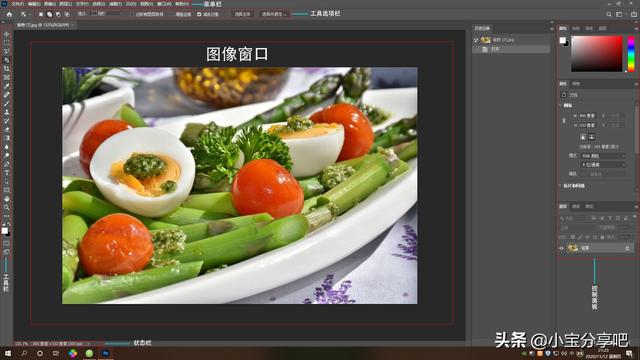Select the Hand tool
This screenshot has width=640, height=360.
7,199
